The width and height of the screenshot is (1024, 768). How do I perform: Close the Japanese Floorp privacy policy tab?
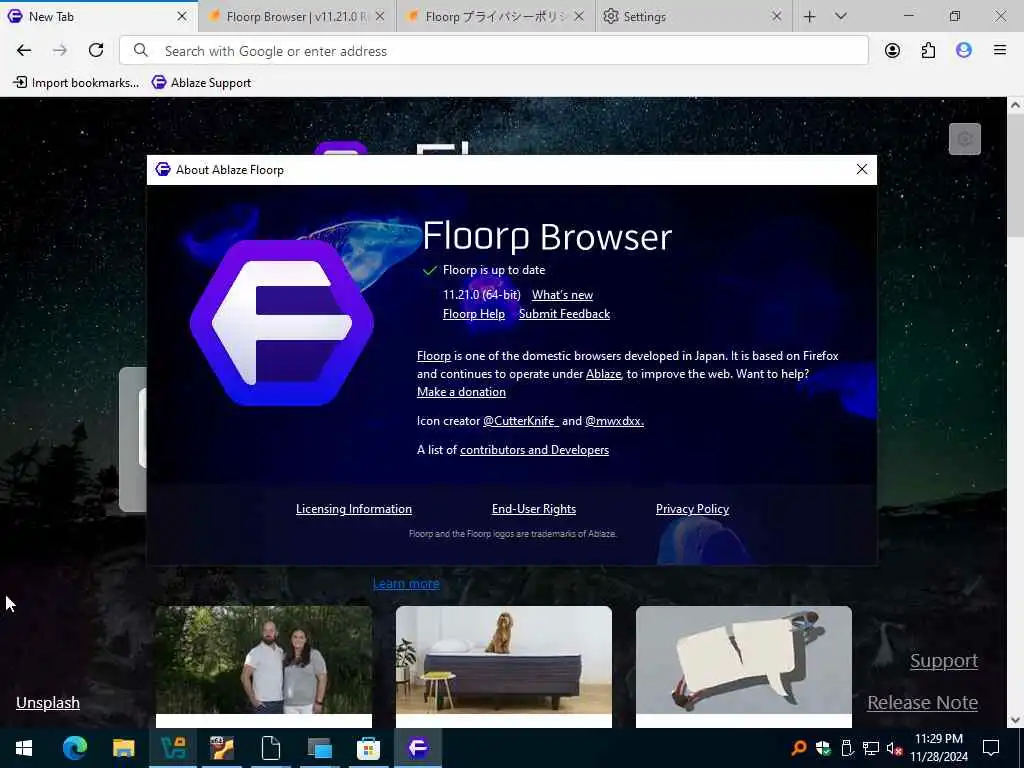pos(579,16)
